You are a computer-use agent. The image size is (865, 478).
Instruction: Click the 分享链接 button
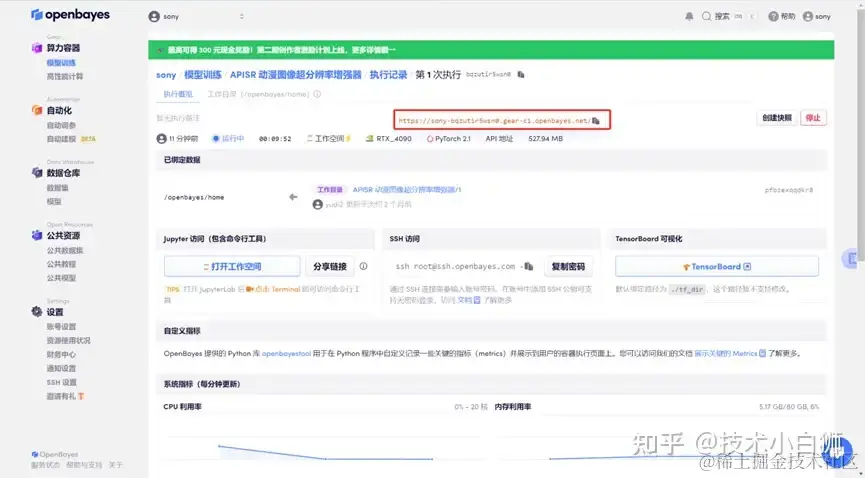[329, 266]
